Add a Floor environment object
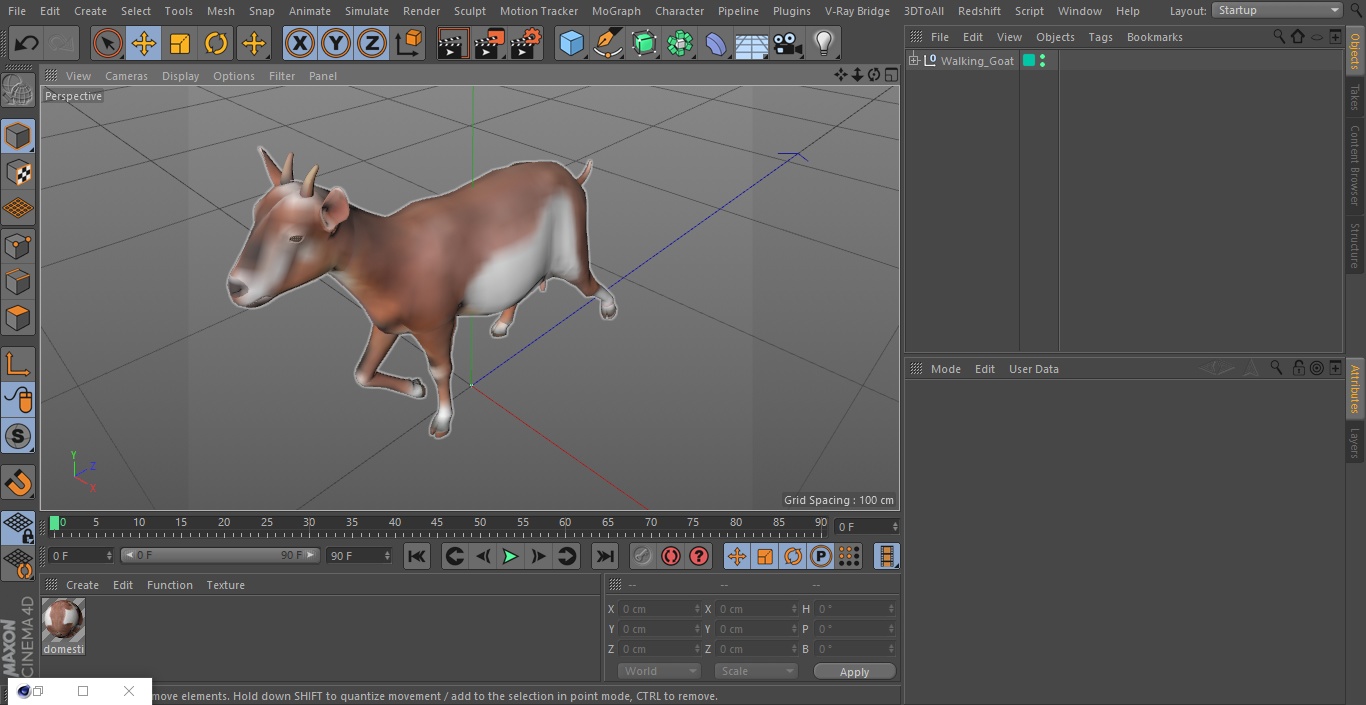 click(x=752, y=43)
